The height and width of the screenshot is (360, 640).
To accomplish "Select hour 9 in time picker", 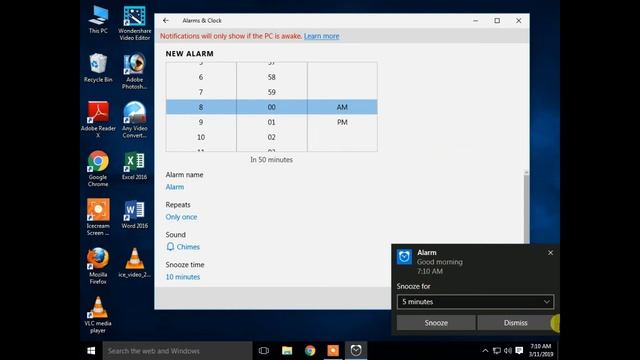I will tap(201, 122).
